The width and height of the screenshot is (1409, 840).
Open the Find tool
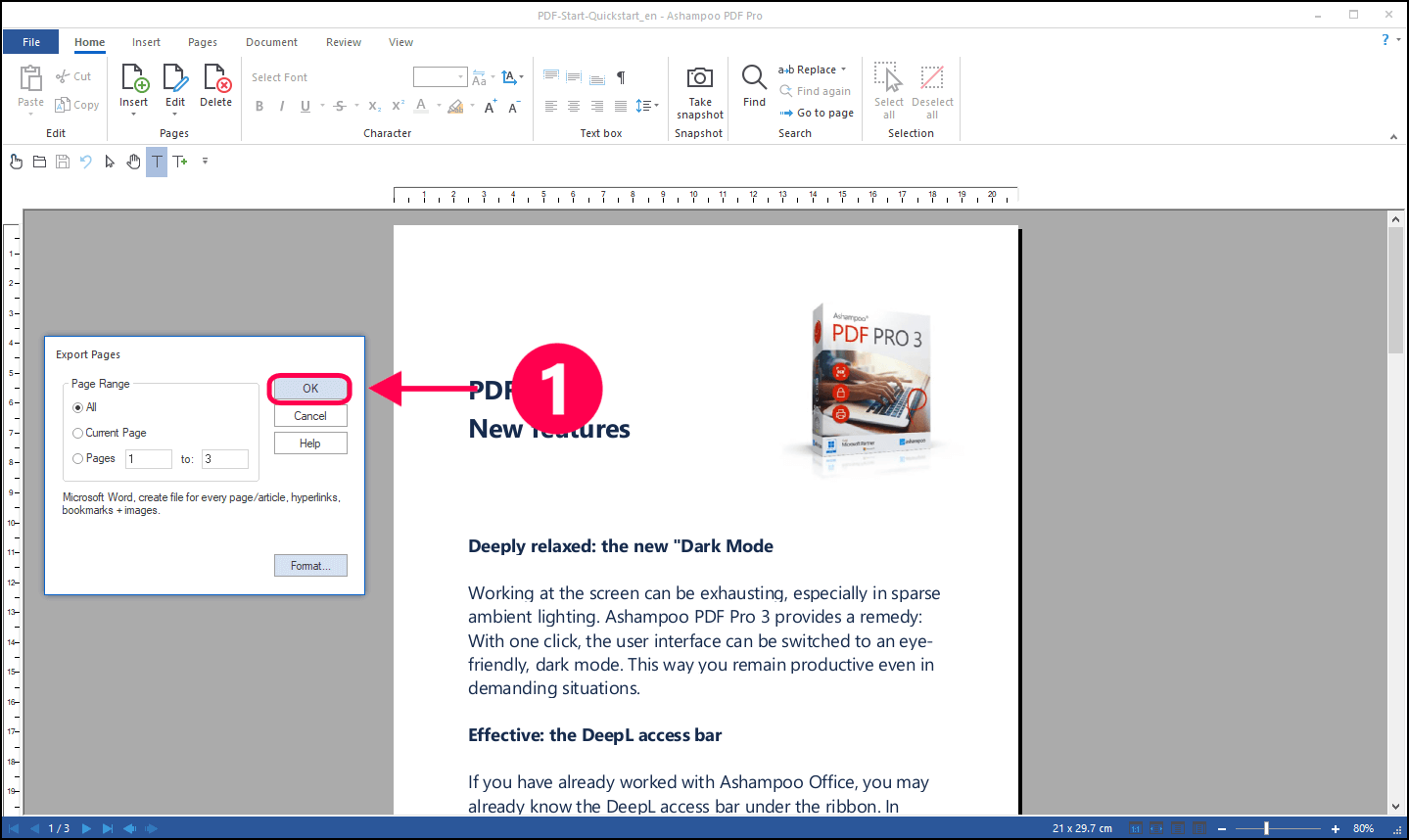[753, 88]
